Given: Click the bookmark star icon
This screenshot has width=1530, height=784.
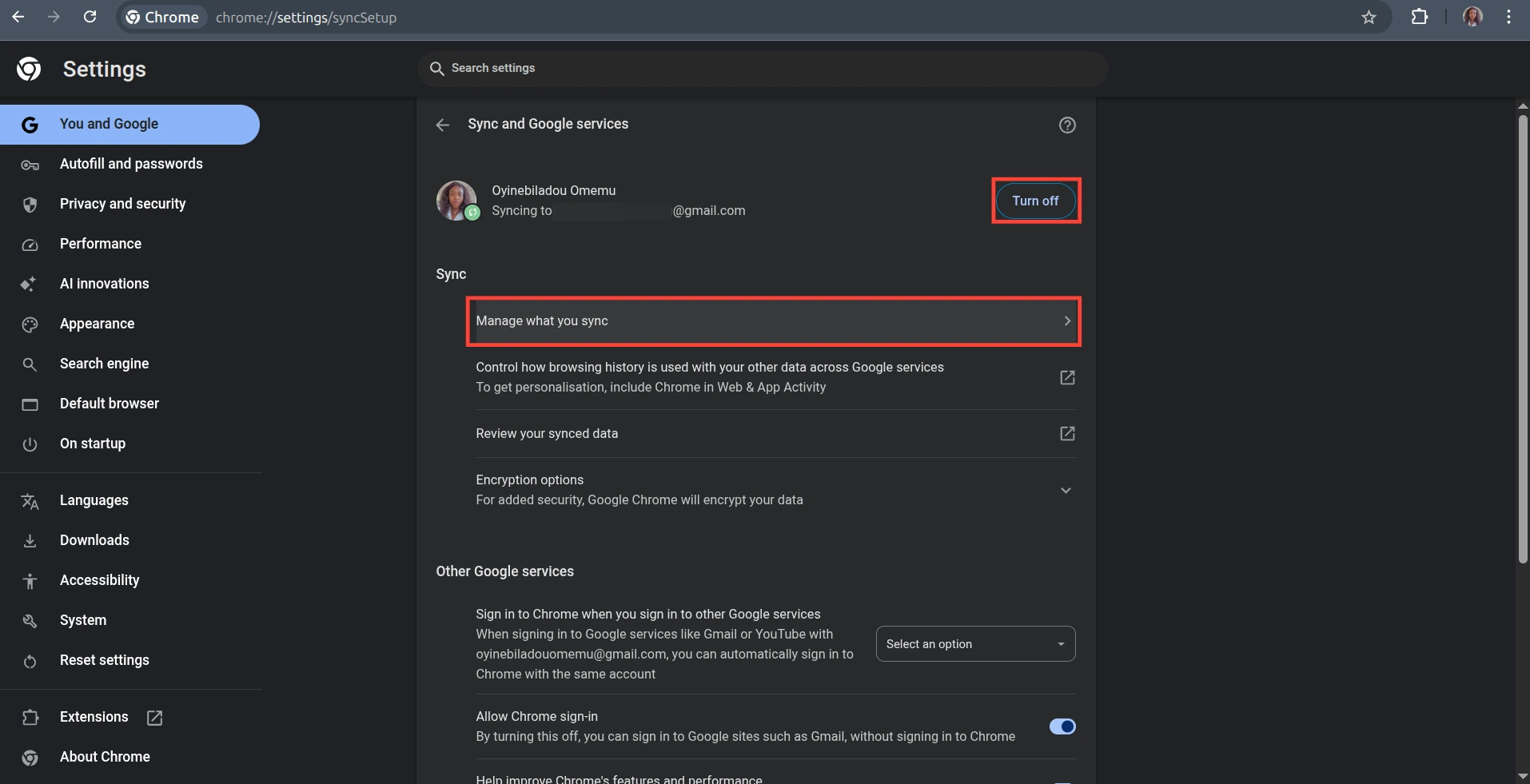Looking at the screenshot, I should pyautogui.click(x=1369, y=17).
